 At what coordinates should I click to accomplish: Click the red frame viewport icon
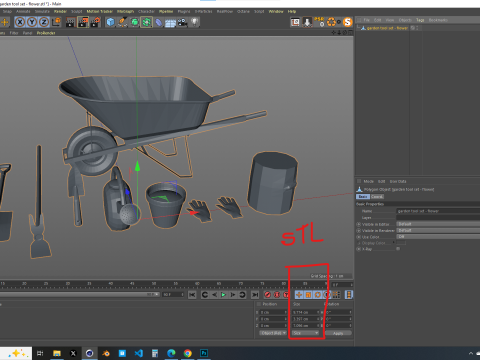coord(295,22)
